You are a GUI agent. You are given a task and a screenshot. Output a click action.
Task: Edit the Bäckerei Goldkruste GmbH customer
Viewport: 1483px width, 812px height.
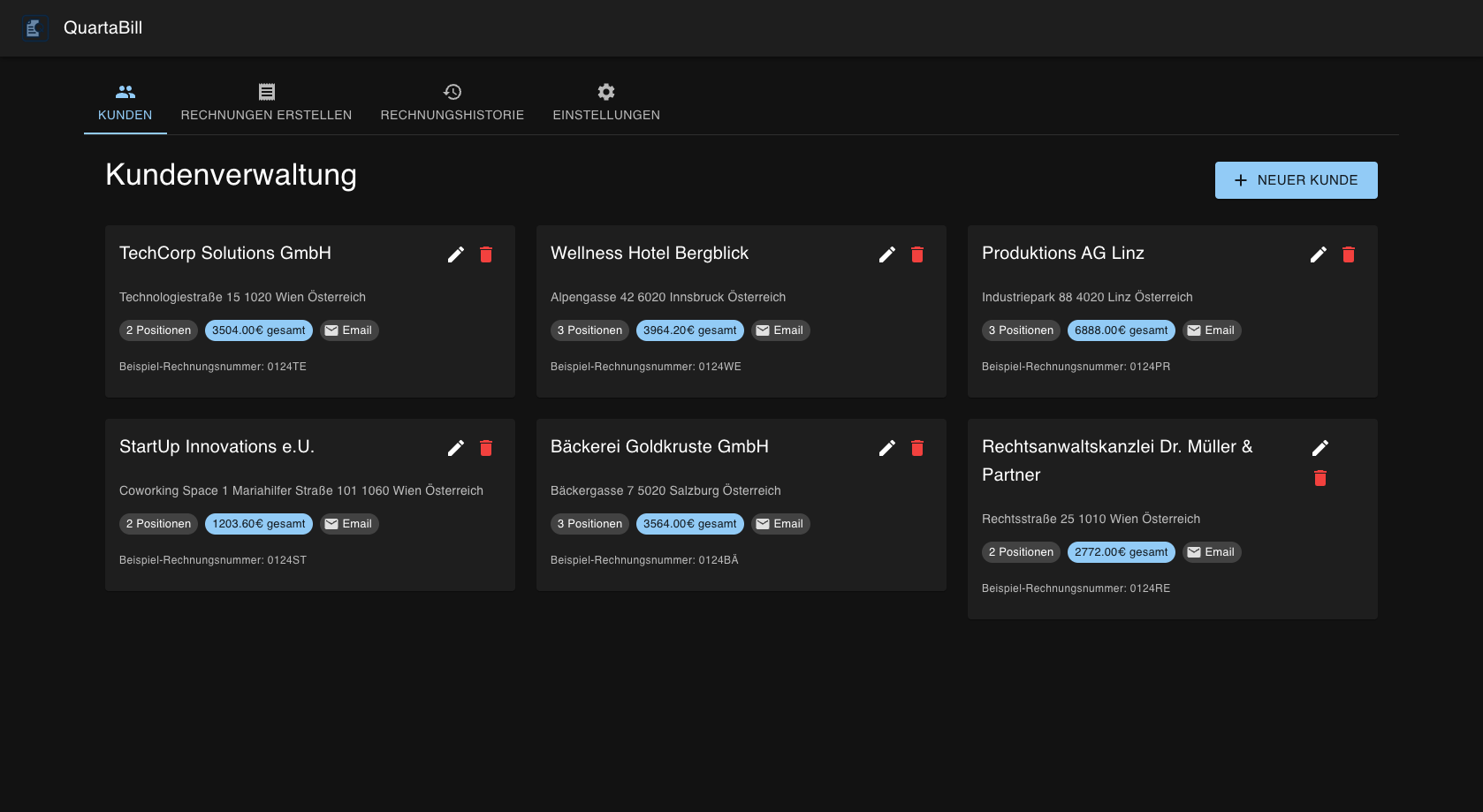pyautogui.click(x=886, y=448)
